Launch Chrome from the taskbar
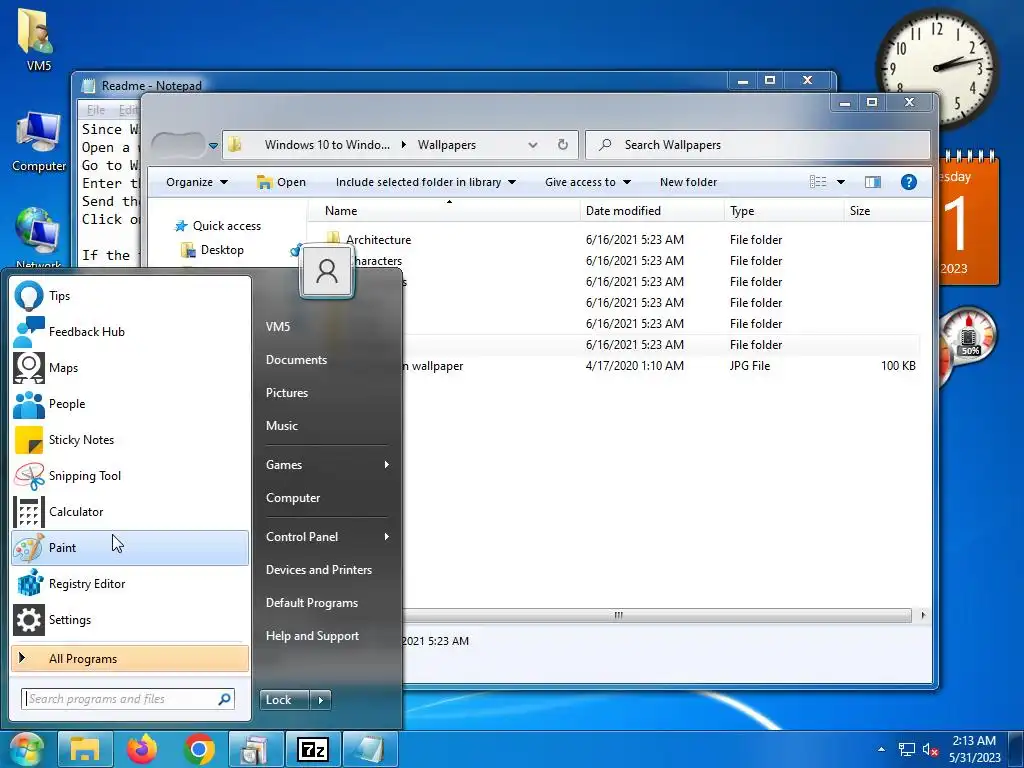 pyautogui.click(x=199, y=749)
